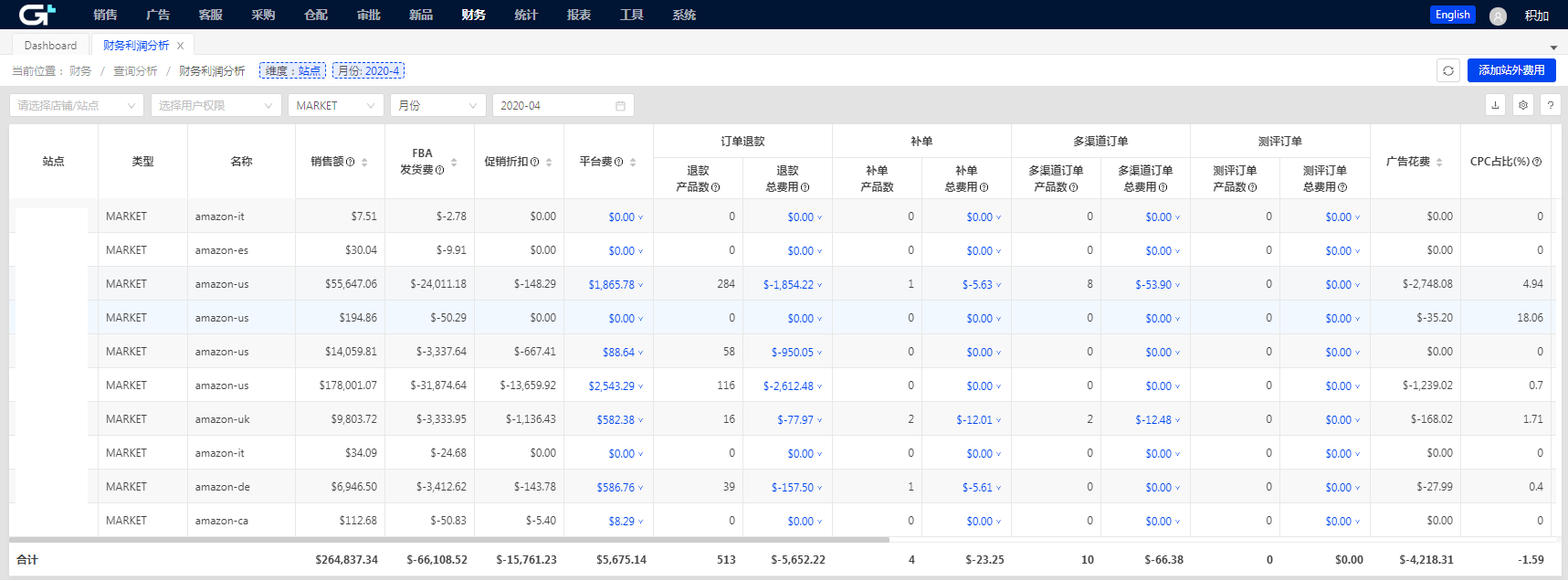Viewport: 1568px width, 581px height.
Task: Open the user avatar icon
Action: [x=1498, y=16]
